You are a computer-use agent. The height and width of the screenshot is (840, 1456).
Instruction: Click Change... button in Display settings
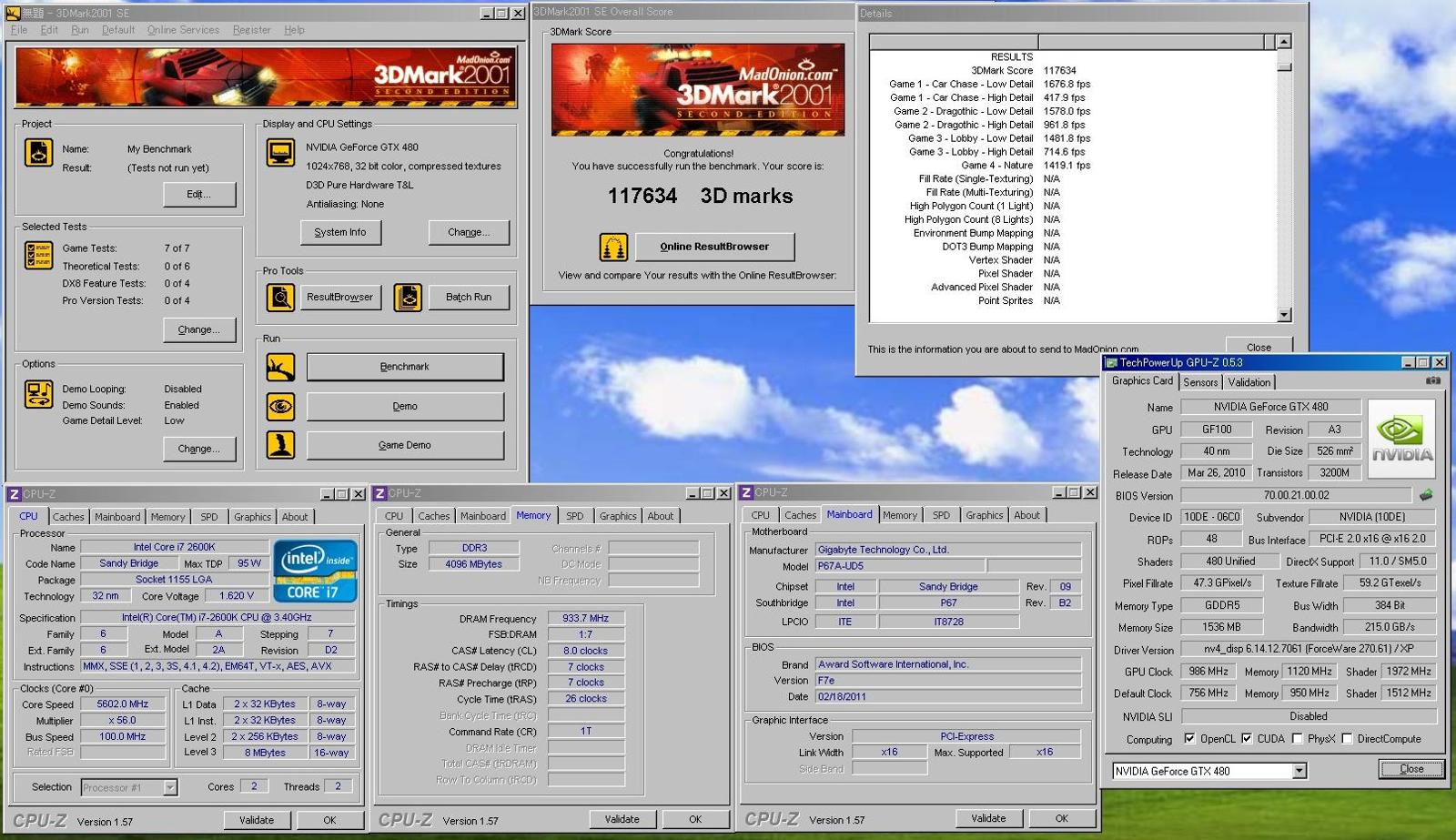coord(469,232)
